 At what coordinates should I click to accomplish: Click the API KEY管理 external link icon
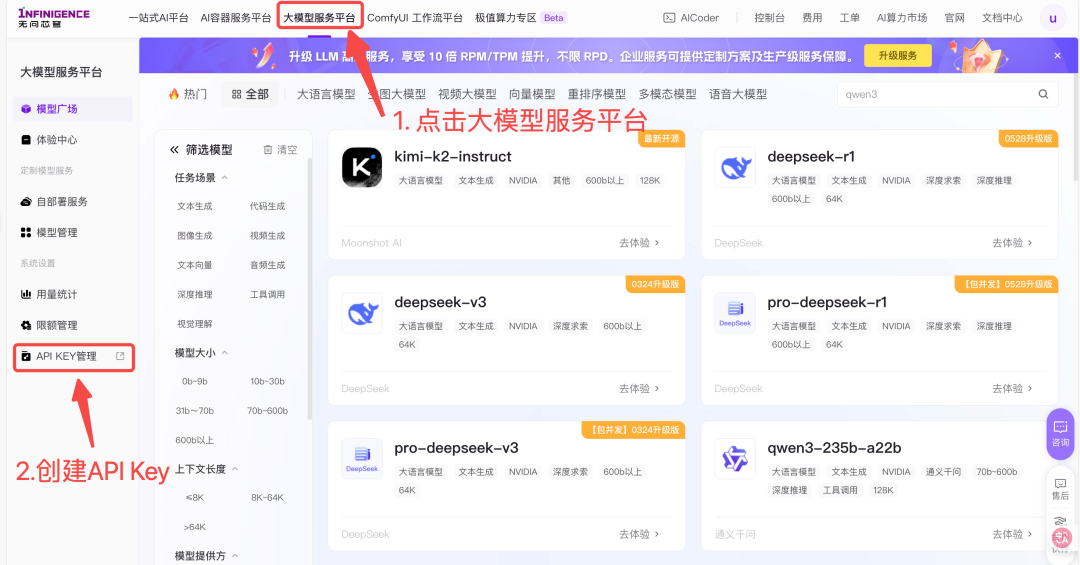[120, 356]
